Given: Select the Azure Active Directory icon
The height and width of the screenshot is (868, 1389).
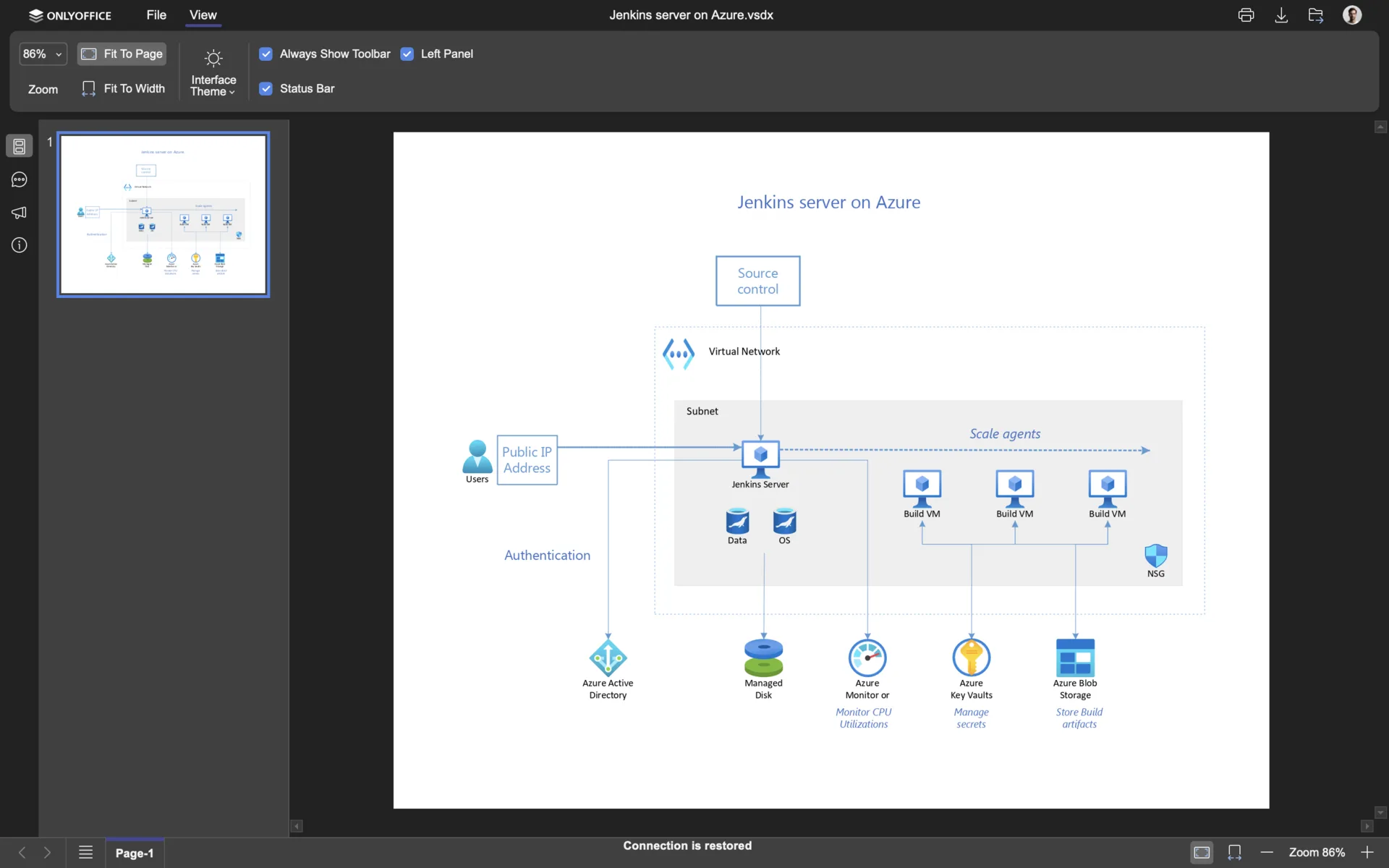Looking at the screenshot, I should [608, 657].
